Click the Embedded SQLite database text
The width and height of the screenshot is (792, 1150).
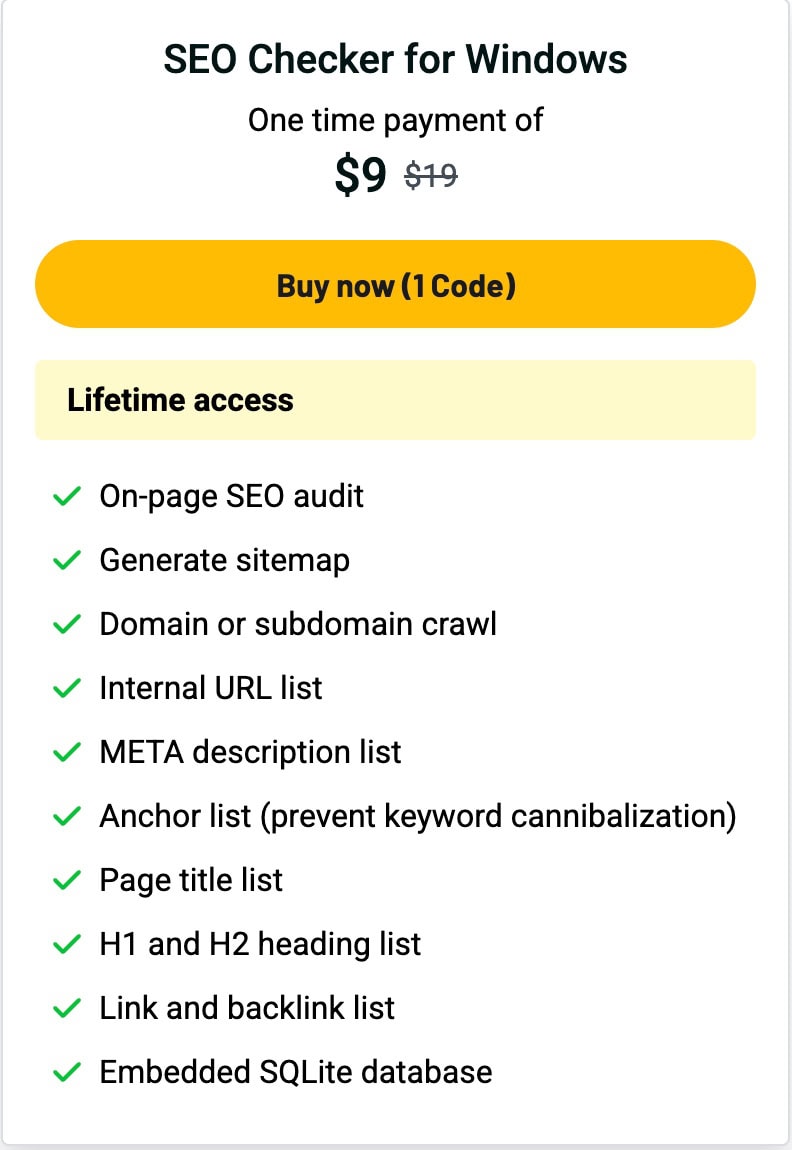[x=295, y=1072]
